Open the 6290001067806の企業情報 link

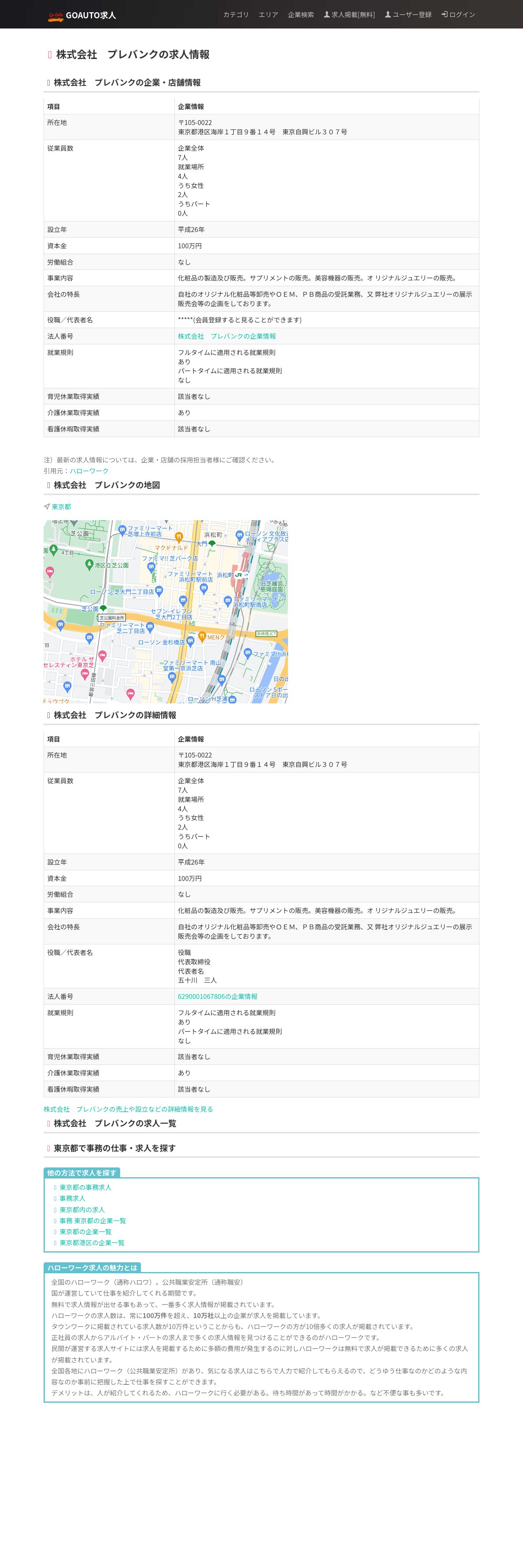click(218, 996)
